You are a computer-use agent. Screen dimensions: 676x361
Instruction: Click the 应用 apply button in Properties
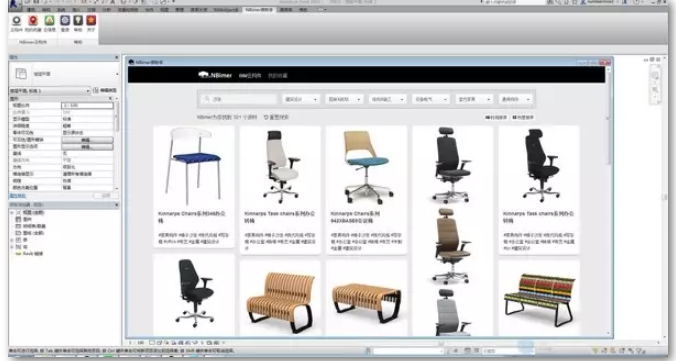click(x=106, y=196)
